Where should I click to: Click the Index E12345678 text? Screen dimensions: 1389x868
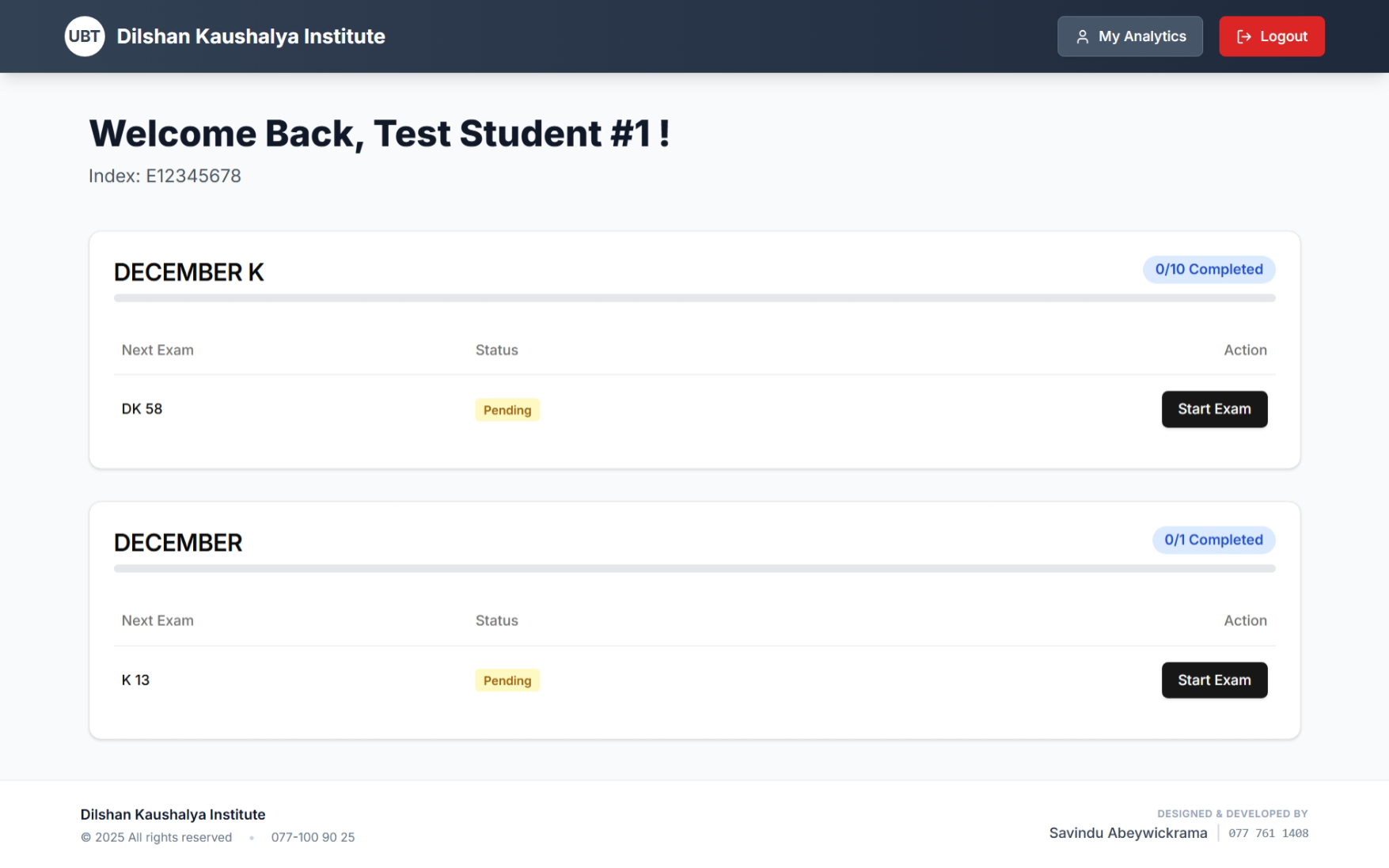pos(165,176)
